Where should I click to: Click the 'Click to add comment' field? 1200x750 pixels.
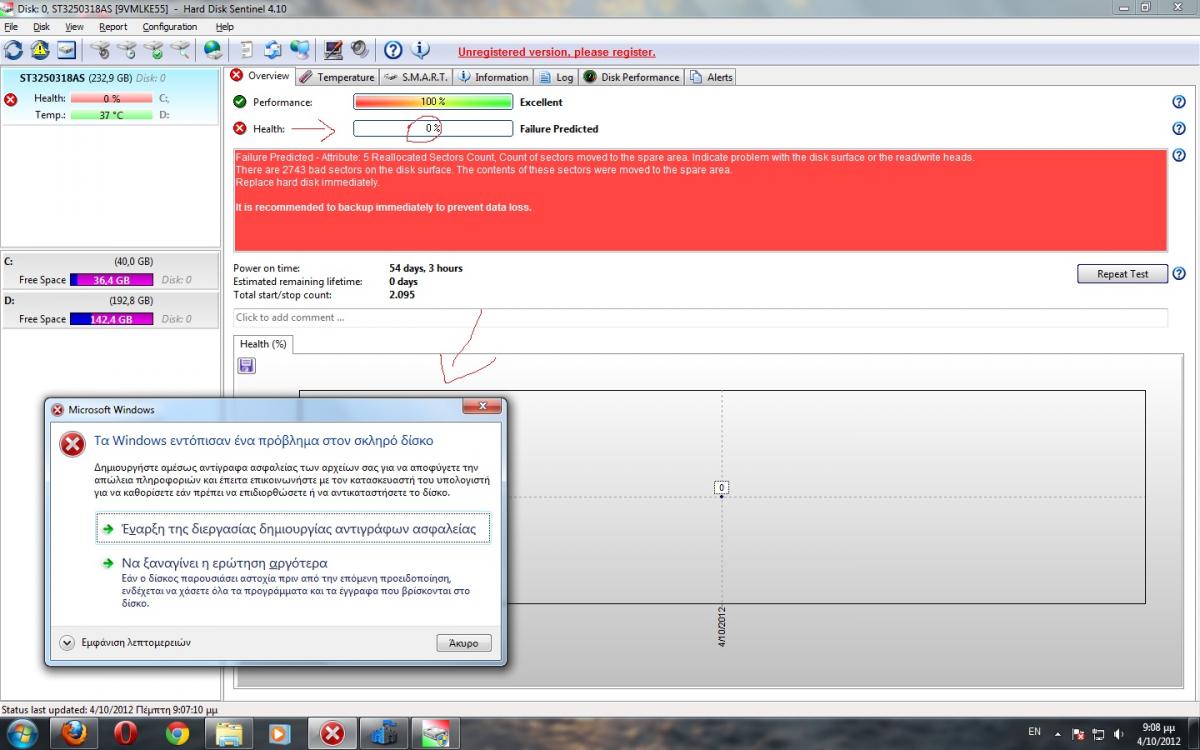700,318
